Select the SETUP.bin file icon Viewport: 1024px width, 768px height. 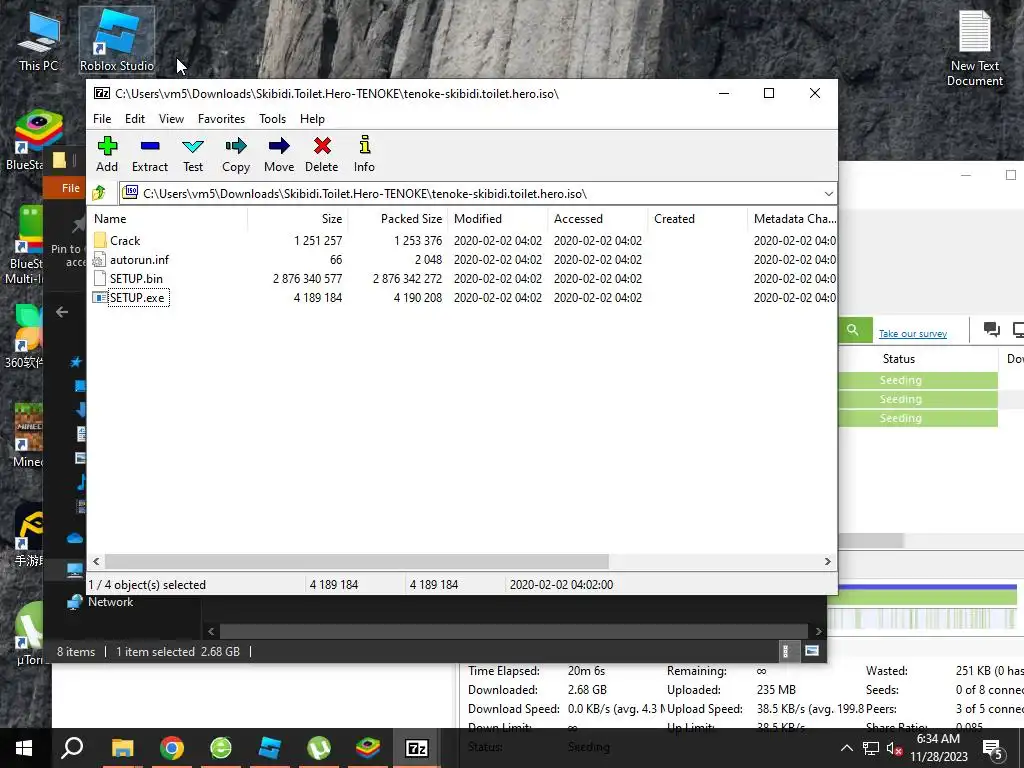point(100,278)
